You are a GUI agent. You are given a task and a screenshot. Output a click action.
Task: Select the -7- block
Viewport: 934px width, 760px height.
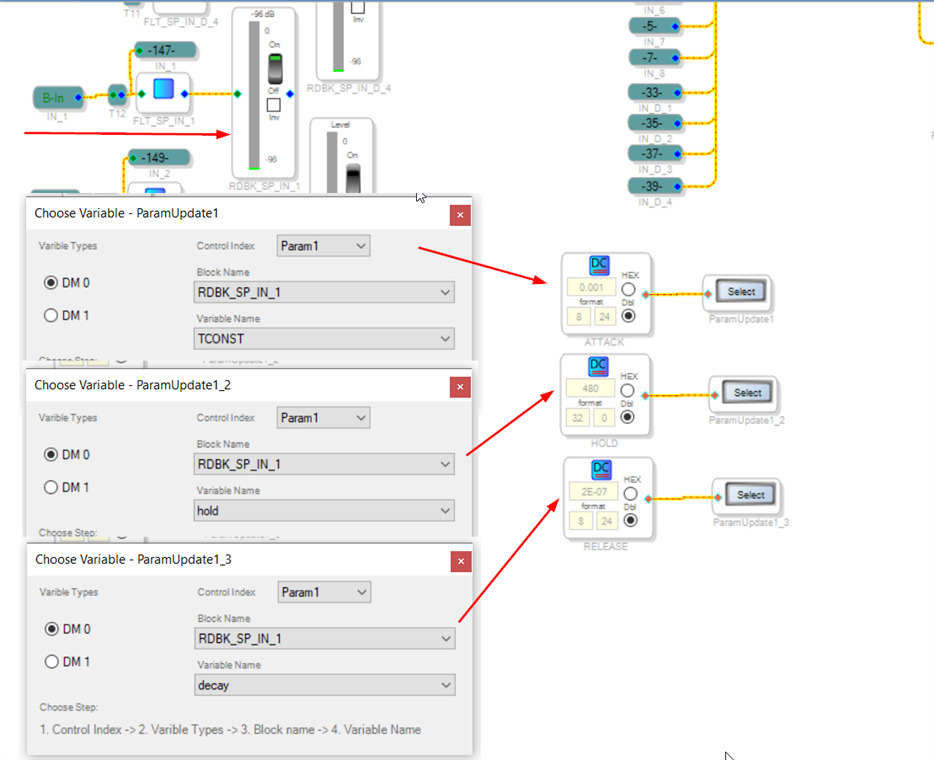655,58
